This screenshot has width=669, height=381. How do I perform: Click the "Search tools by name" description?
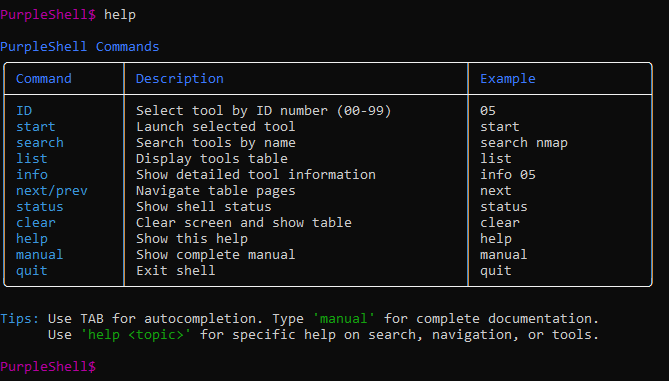pyautogui.click(x=215, y=143)
